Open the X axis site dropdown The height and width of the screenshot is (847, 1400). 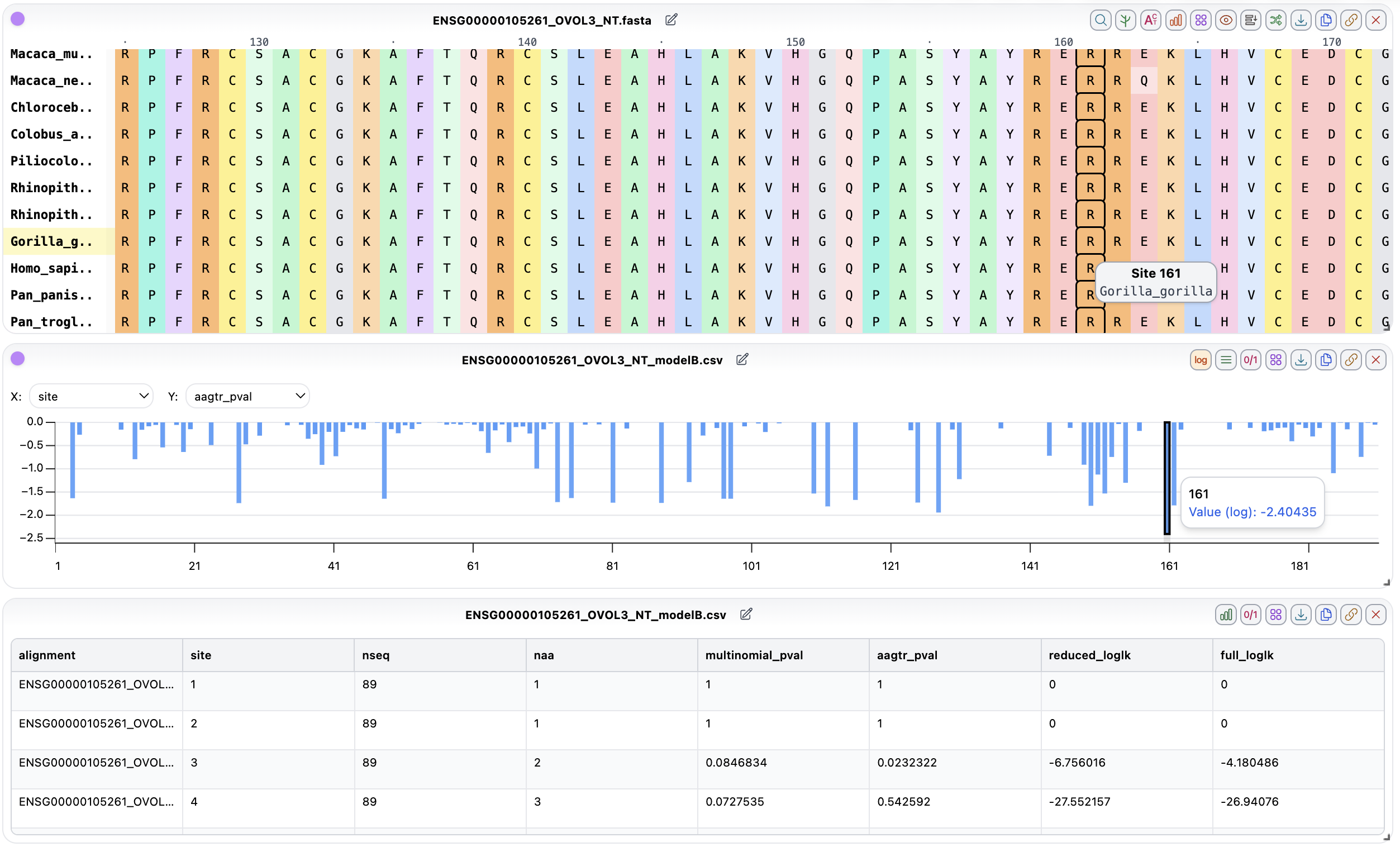[91, 396]
